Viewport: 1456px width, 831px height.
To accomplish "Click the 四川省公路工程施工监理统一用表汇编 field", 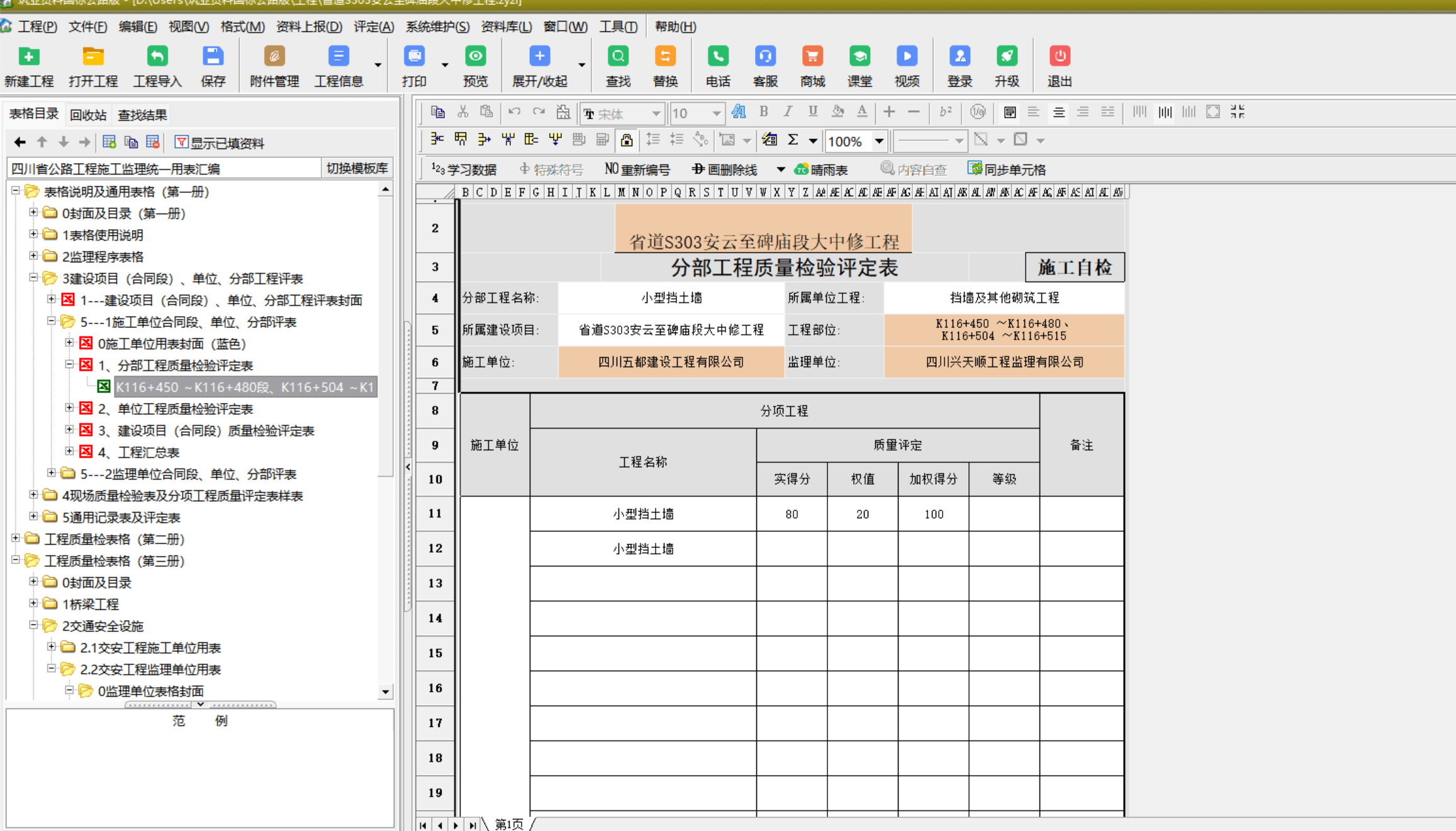I will pyautogui.click(x=164, y=168).
